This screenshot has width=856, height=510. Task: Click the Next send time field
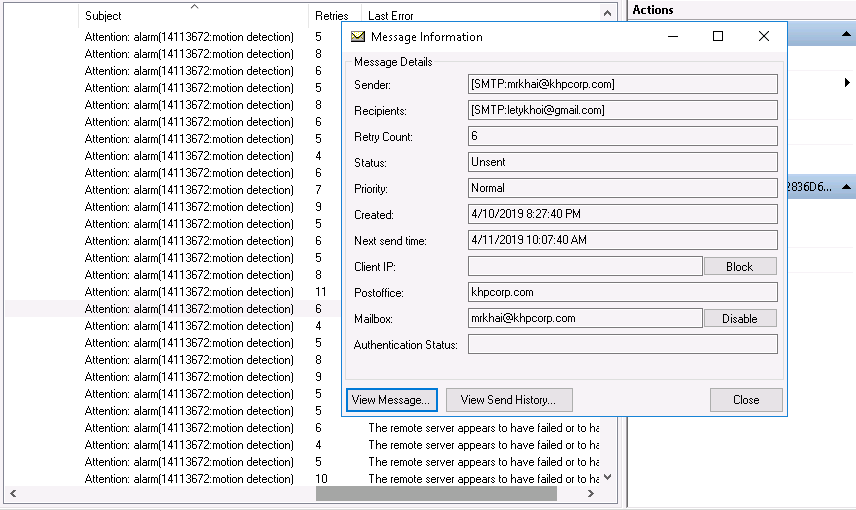pyautogui.click(x=622, y=240)
